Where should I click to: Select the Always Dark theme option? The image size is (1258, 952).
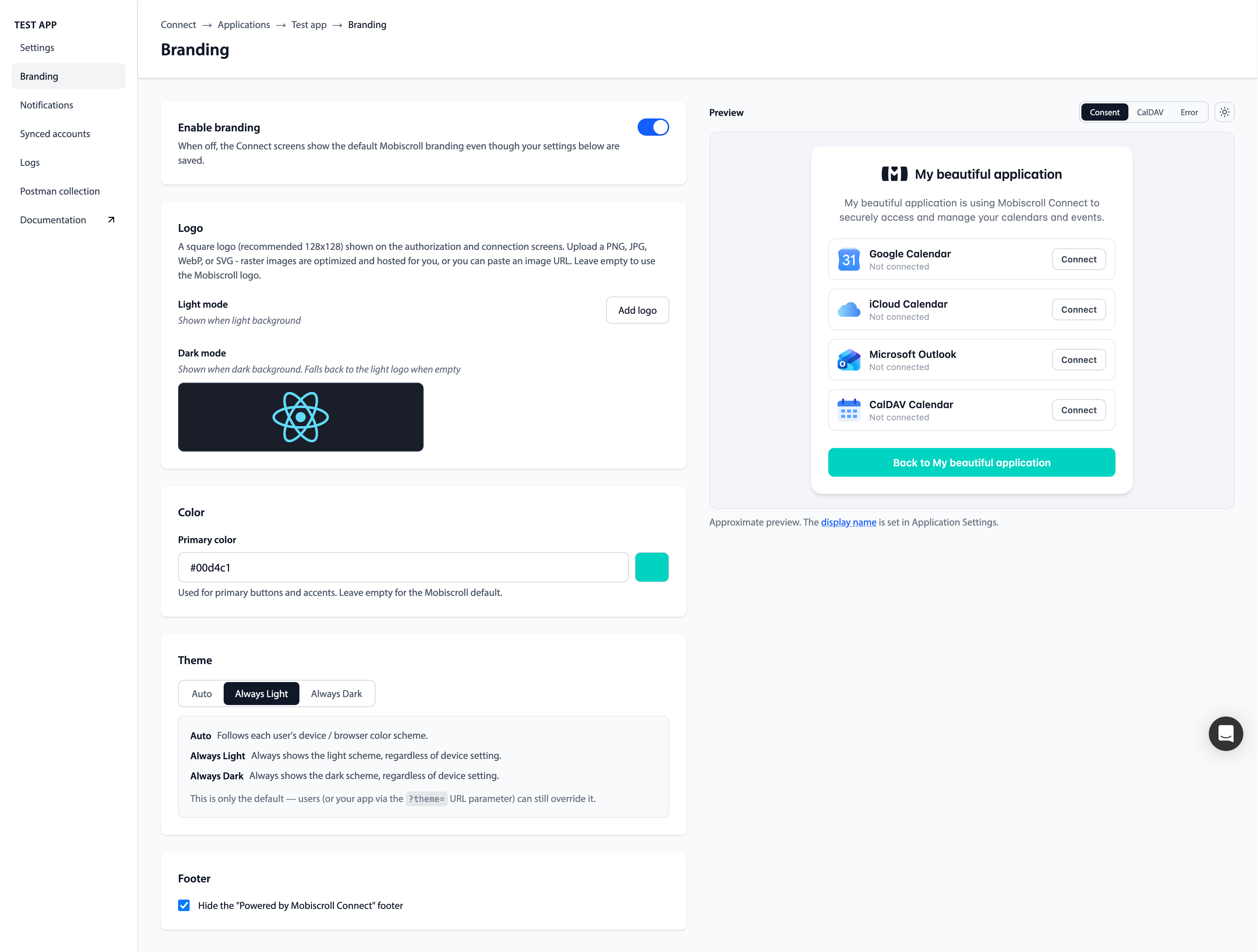coord(336,693)
